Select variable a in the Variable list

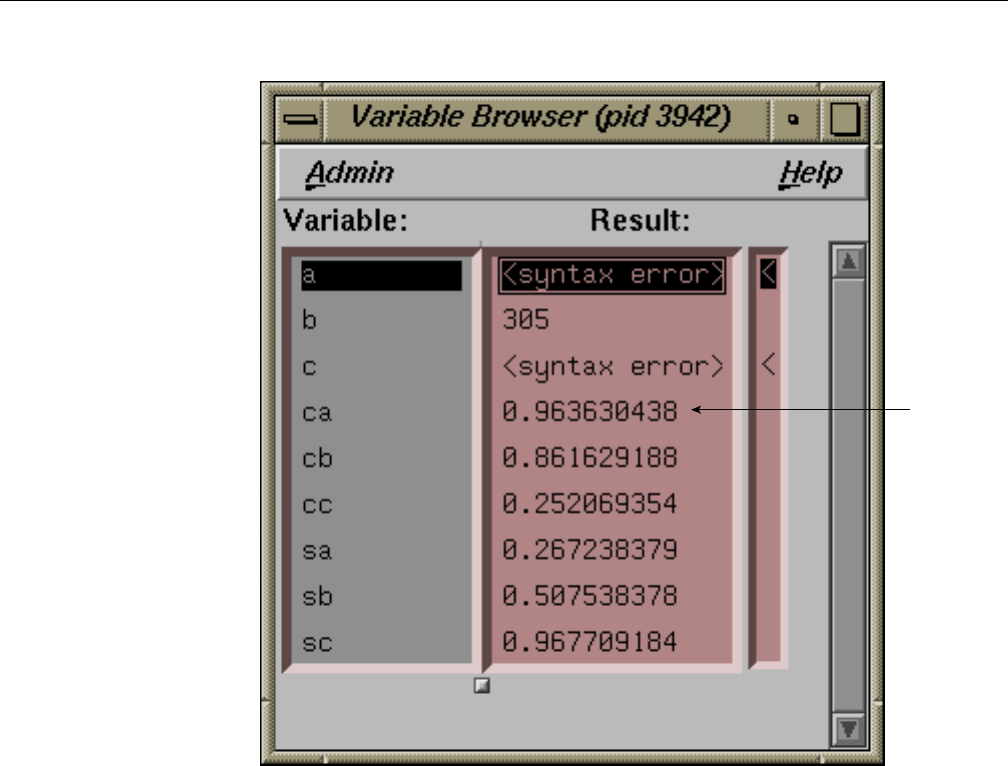381,275
